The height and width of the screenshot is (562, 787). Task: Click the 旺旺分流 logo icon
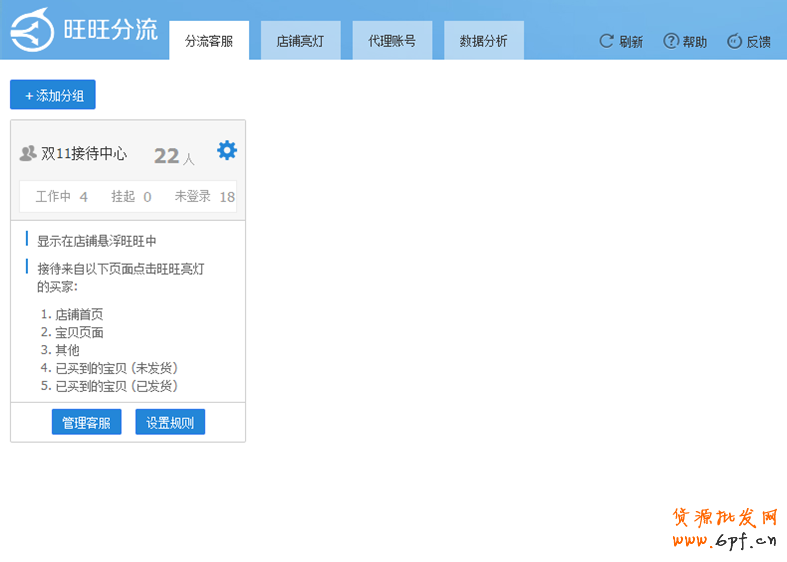pyautogui.click(x=32, y=30)
